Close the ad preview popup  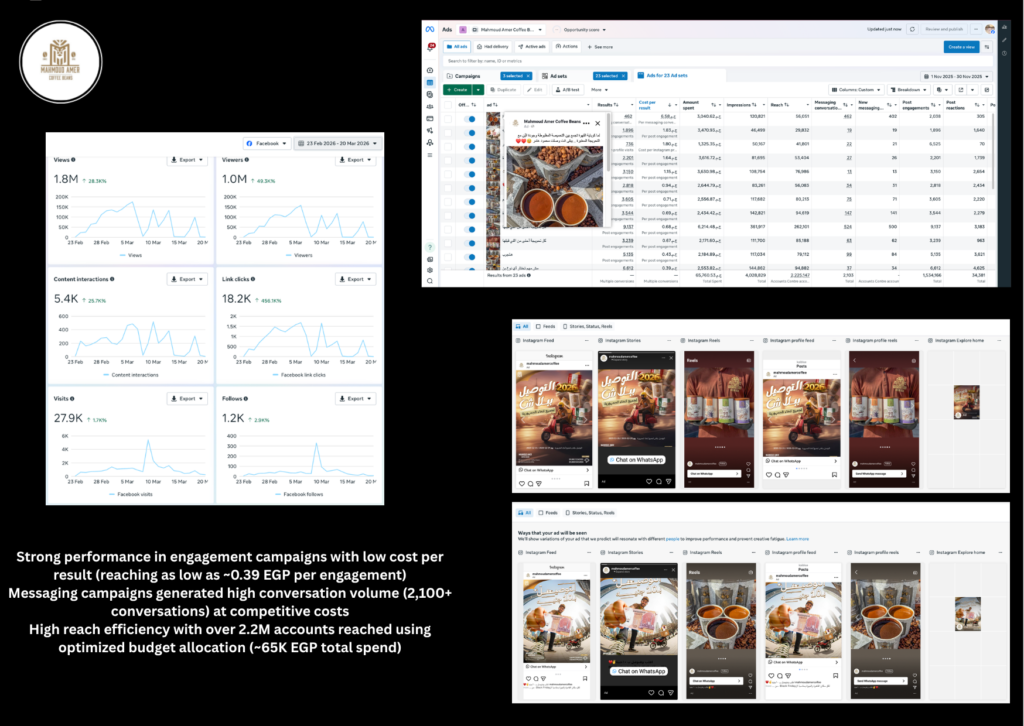pyautogui.click(x=598, y=123)
